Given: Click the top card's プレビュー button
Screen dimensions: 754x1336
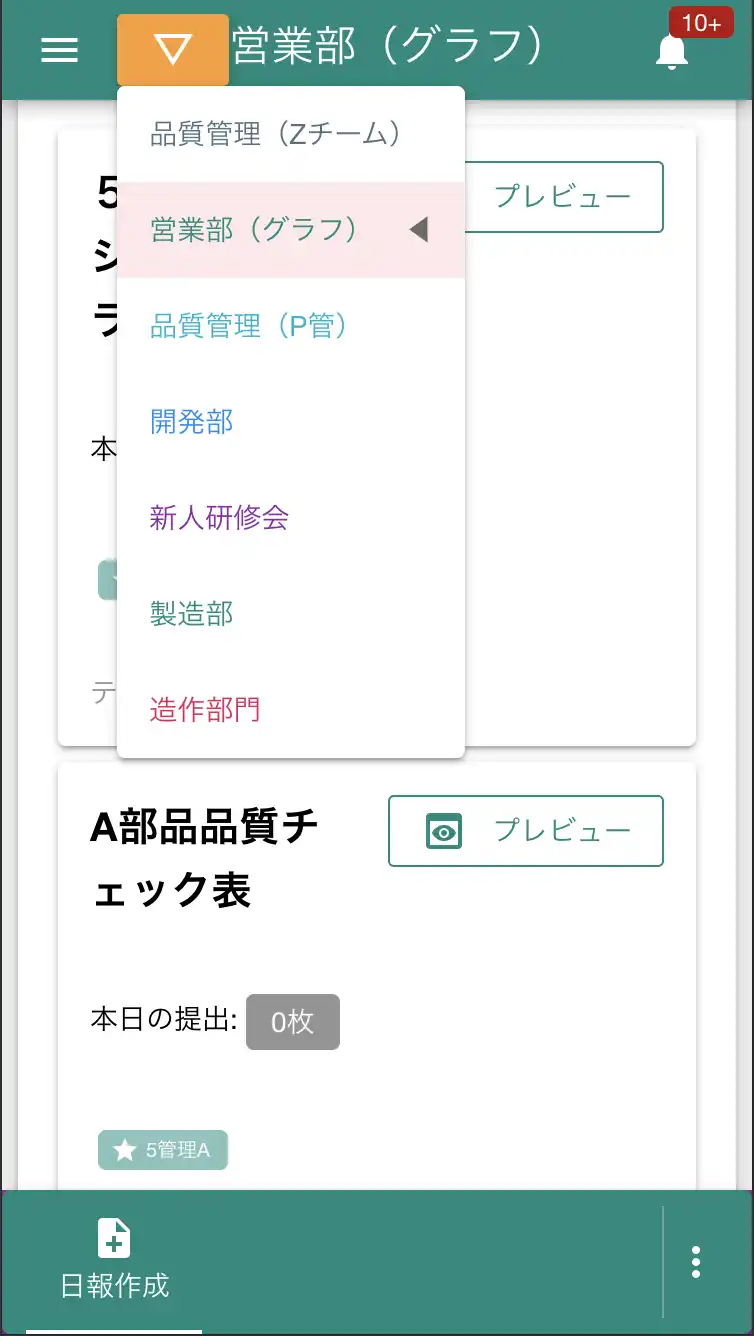Looking at the screenshot, I should click(x=563, y=197).
